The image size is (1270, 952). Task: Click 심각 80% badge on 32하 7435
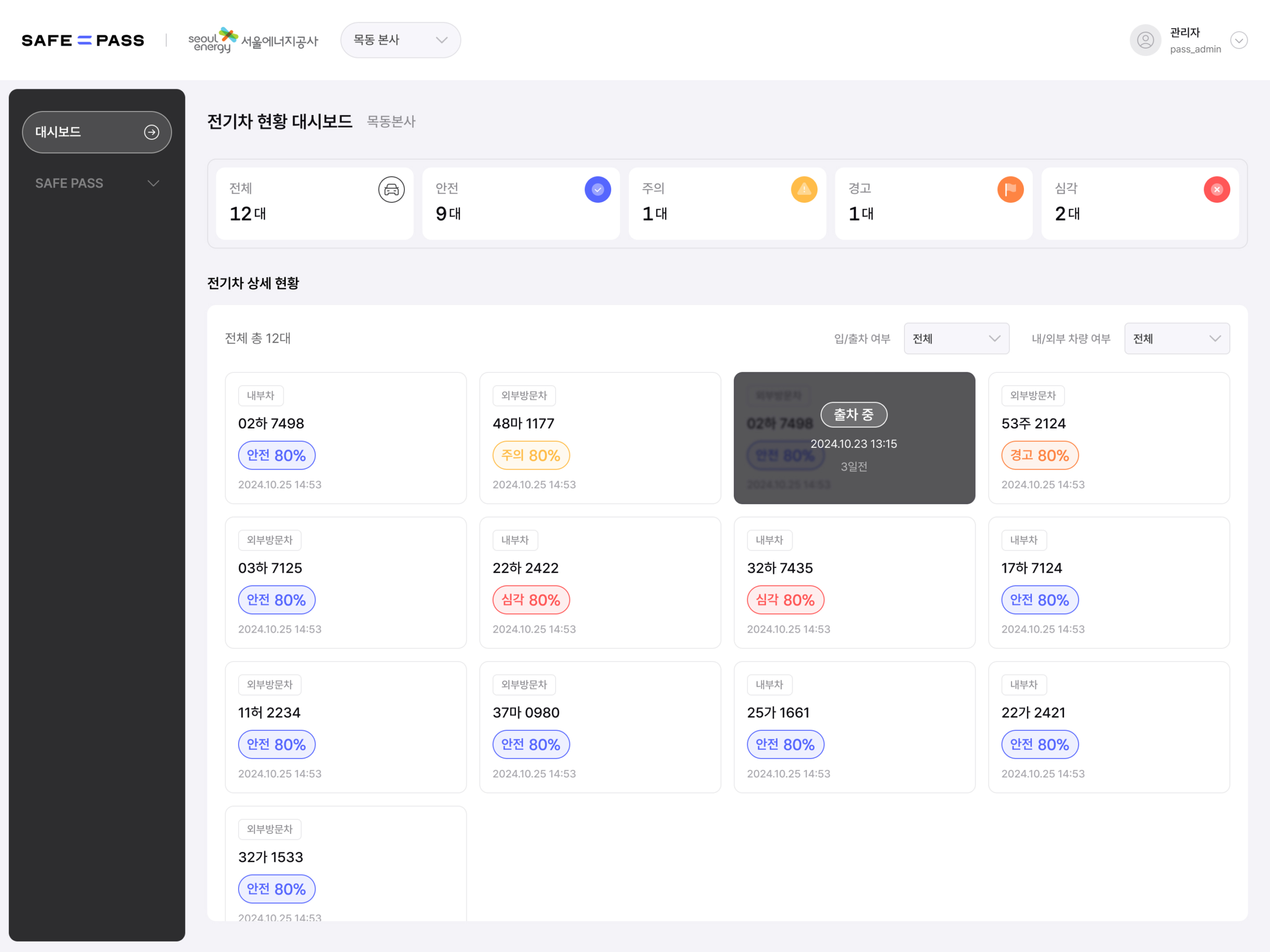click(785, 599)
